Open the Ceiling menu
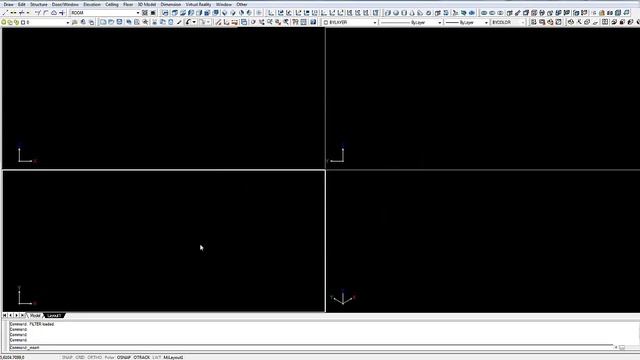The width and height of the screenshot is (640, 360). (112, 4)
